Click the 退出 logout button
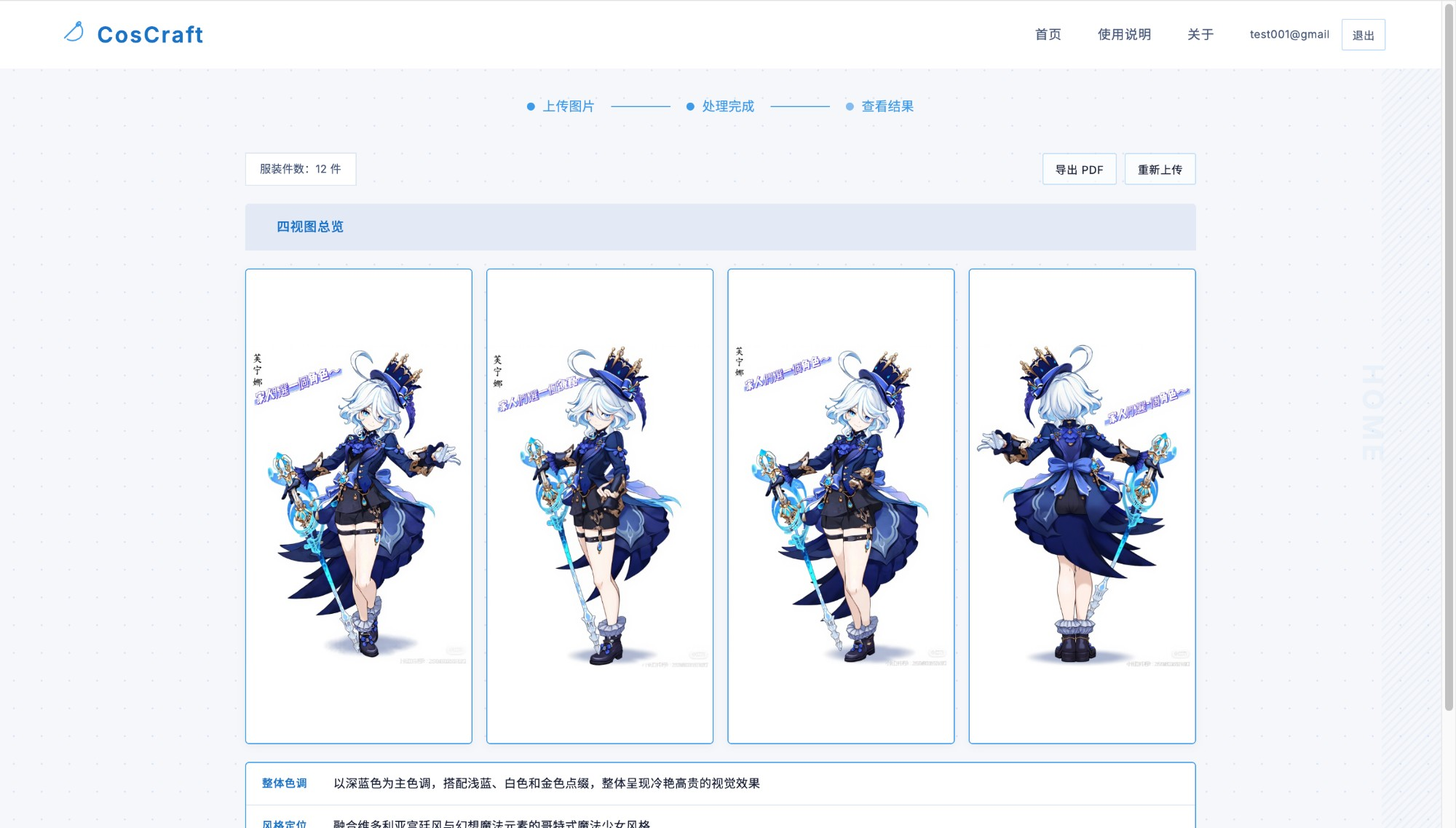The width and height of the screenshot is (1456, 828). (1363, 35)
